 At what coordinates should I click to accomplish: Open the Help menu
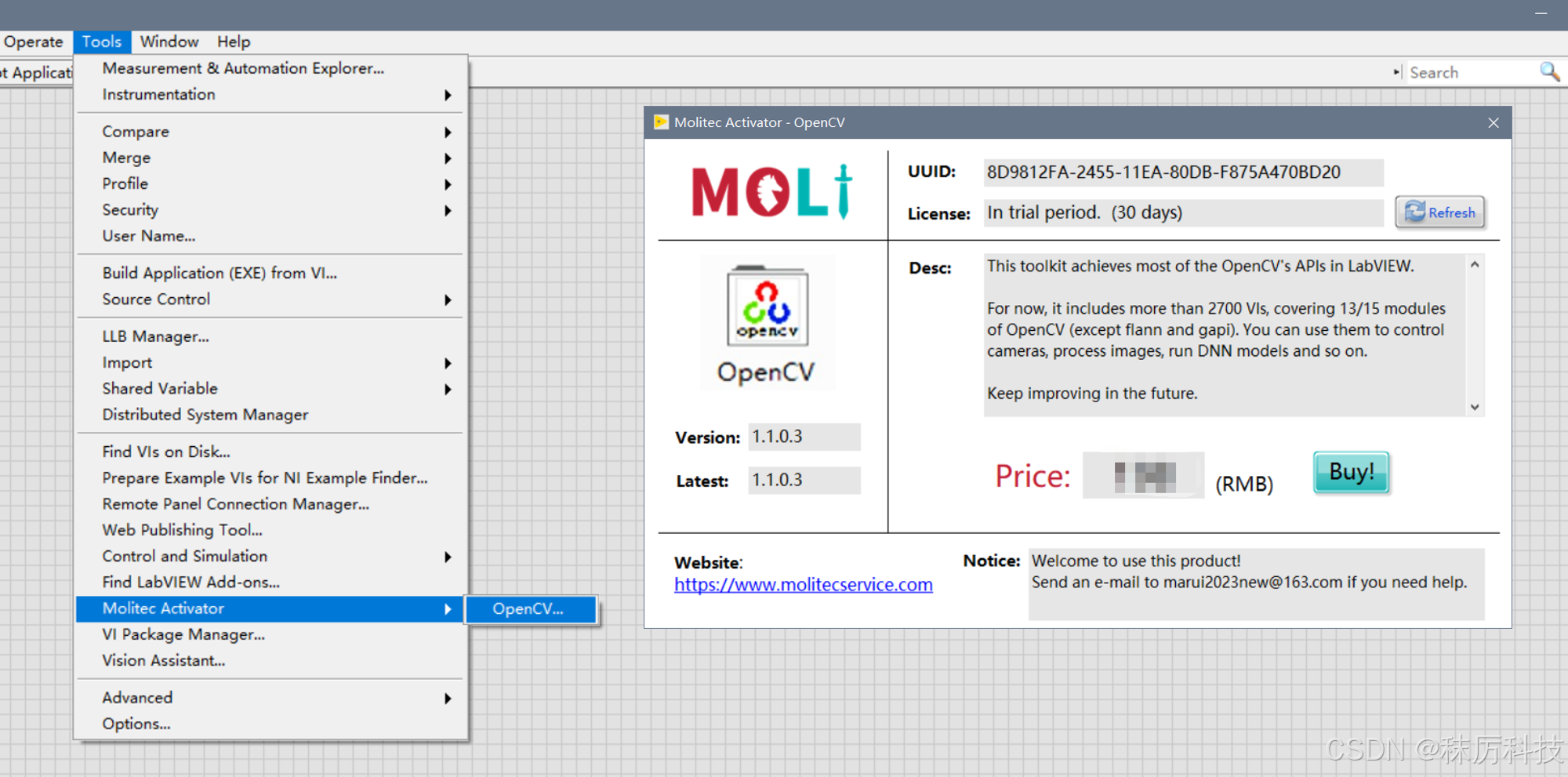point(234,42)
